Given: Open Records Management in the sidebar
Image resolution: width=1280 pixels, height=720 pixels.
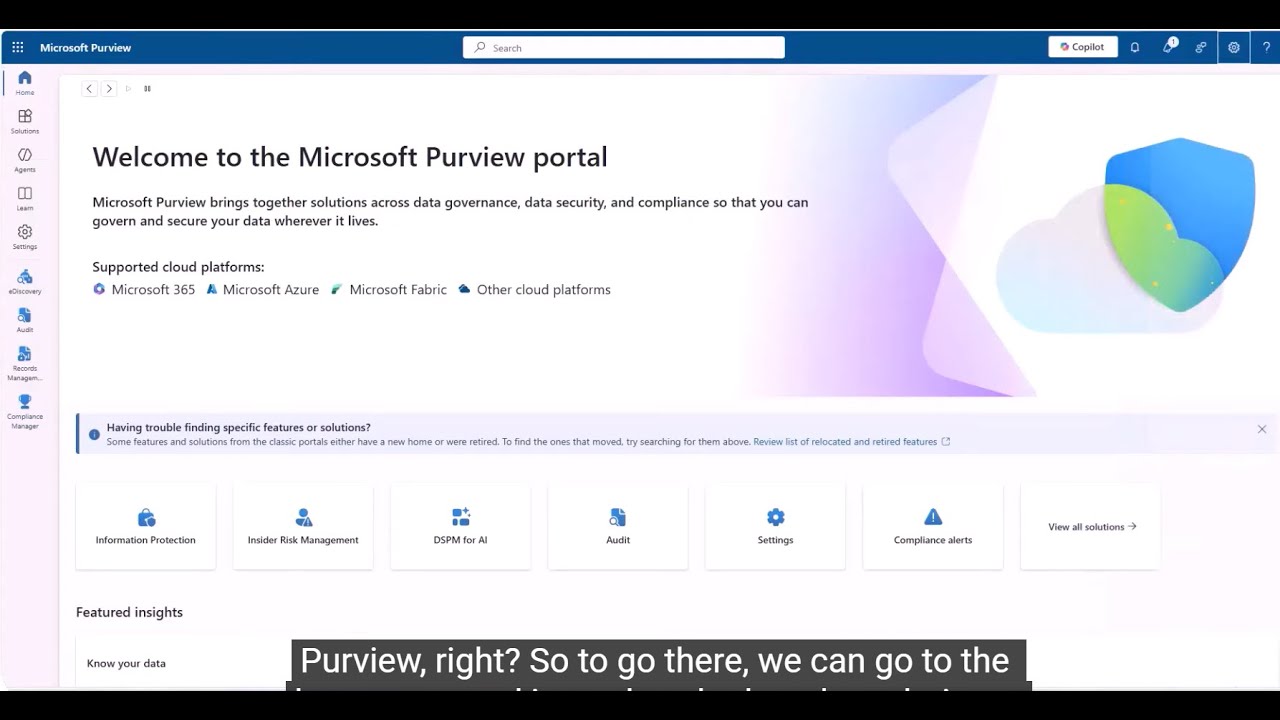Looking at the screenshot, I should 25,364.
